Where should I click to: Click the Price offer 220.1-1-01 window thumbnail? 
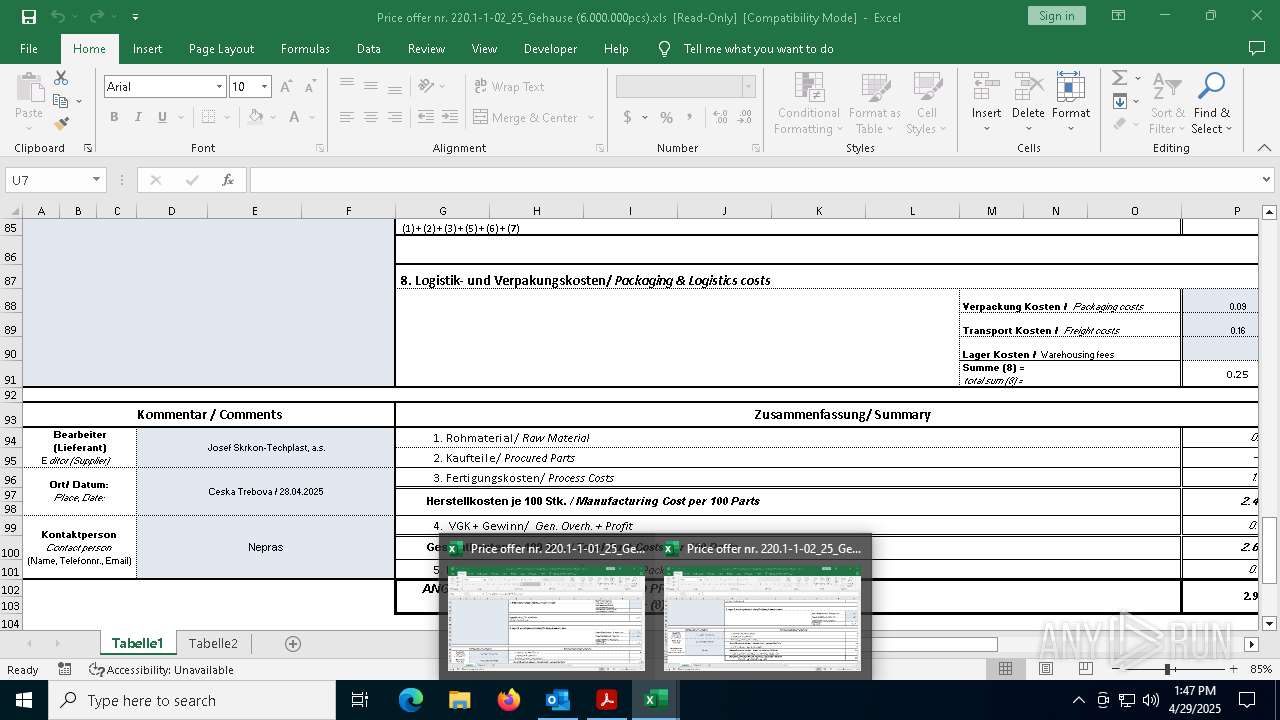545,607
